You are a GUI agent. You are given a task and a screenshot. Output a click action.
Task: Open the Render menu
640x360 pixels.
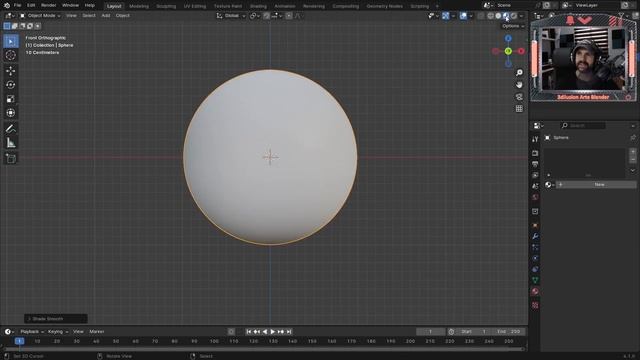pyautogui.click(x=49, y=5)
